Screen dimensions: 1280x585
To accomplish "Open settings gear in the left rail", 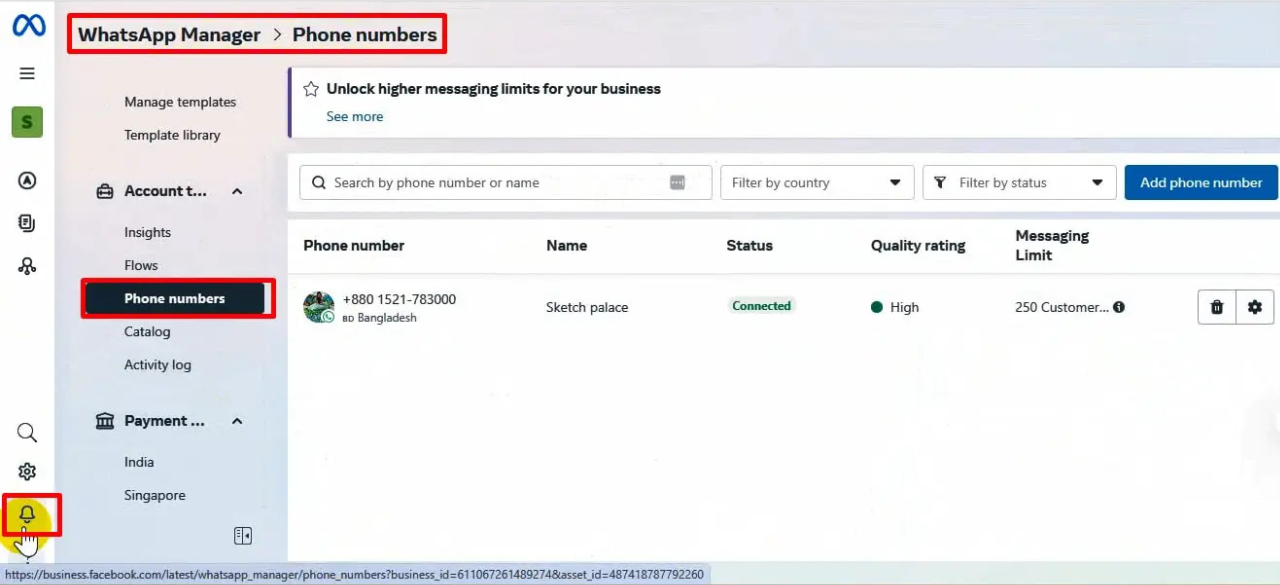I will (27, 472).
